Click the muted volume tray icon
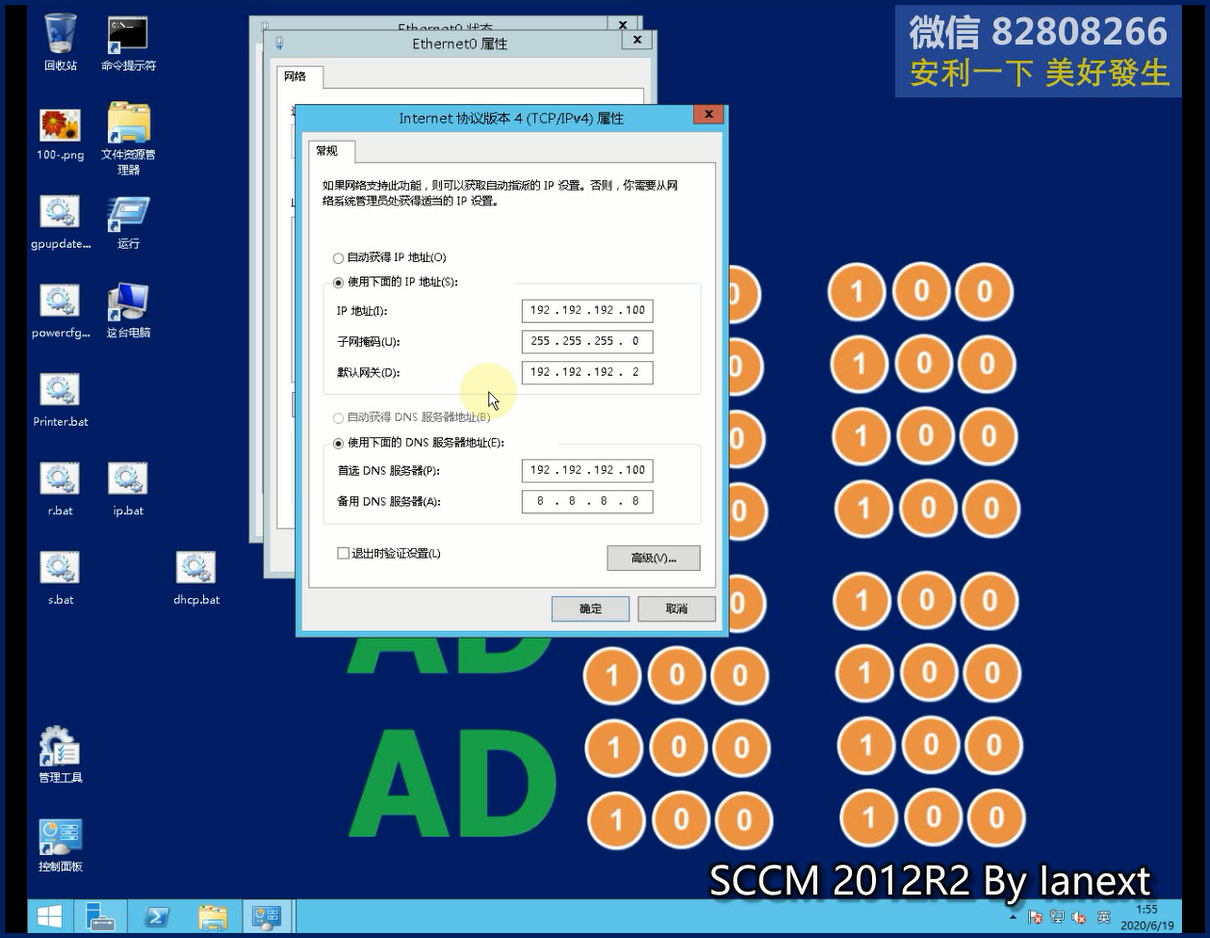This screenshot has width=1210, height=938. [x=1080, y=916]
